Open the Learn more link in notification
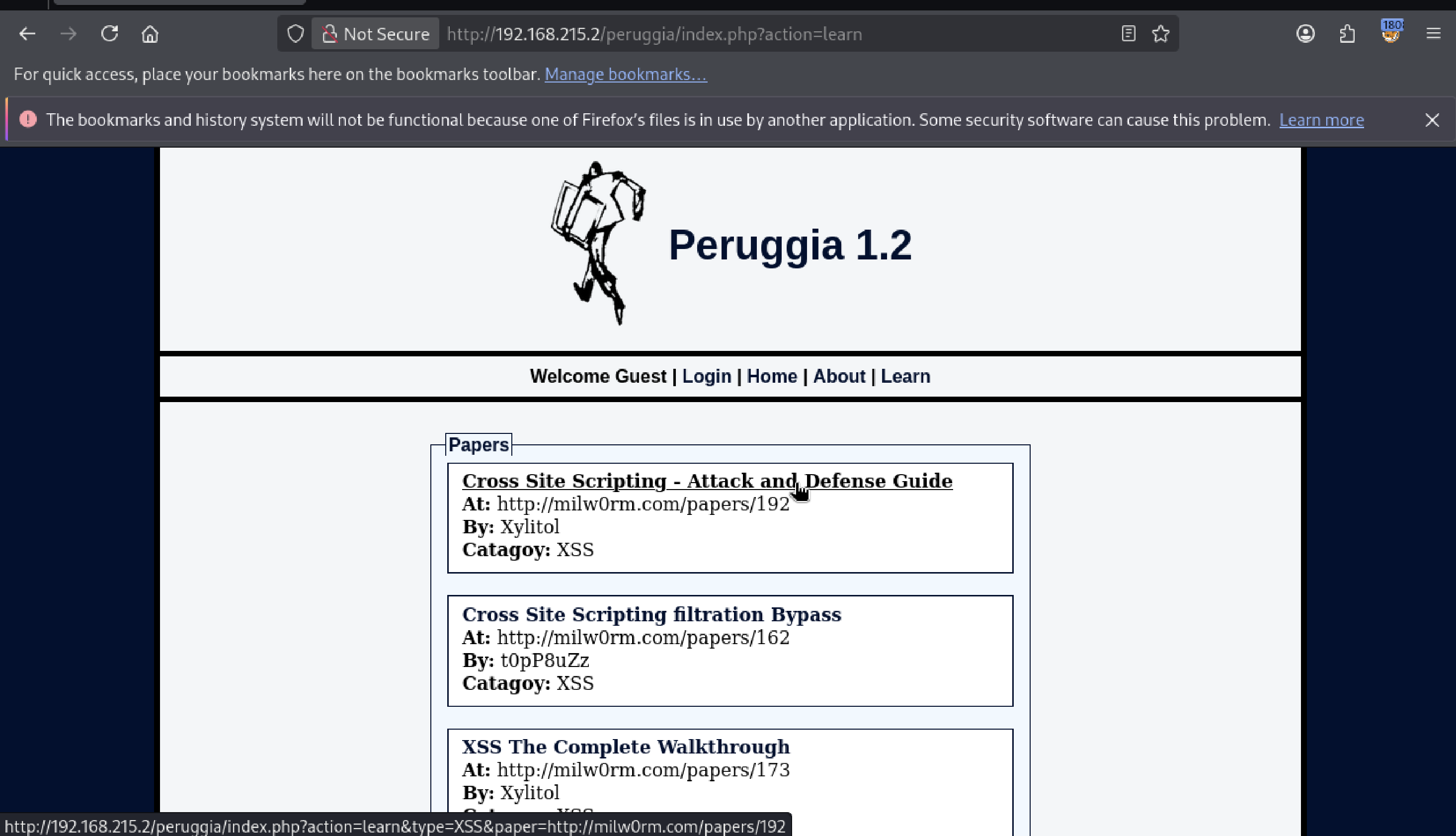This screenshot has height=836, width=1456. click(1321, 120)
